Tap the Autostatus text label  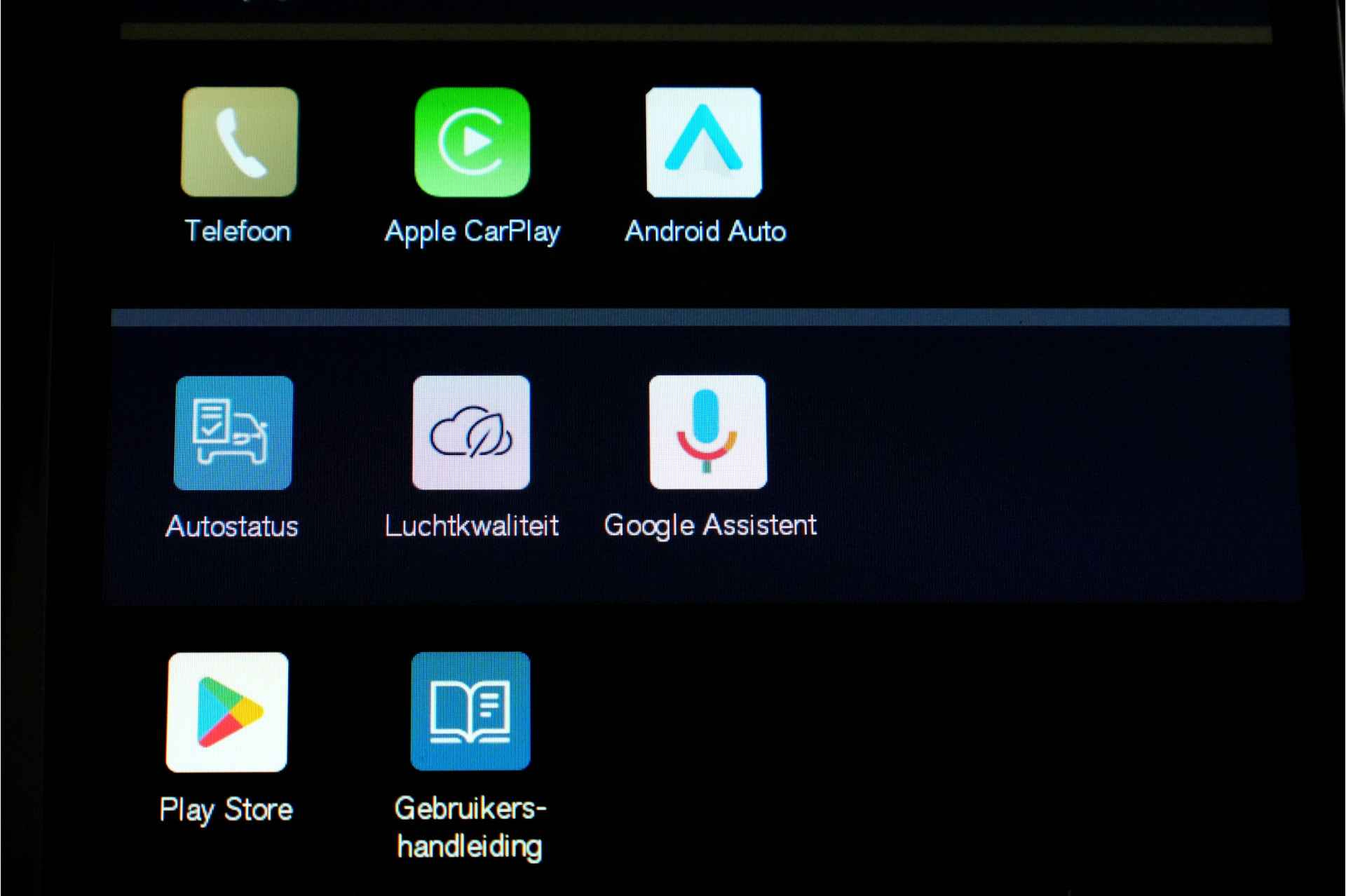point(232,527)
